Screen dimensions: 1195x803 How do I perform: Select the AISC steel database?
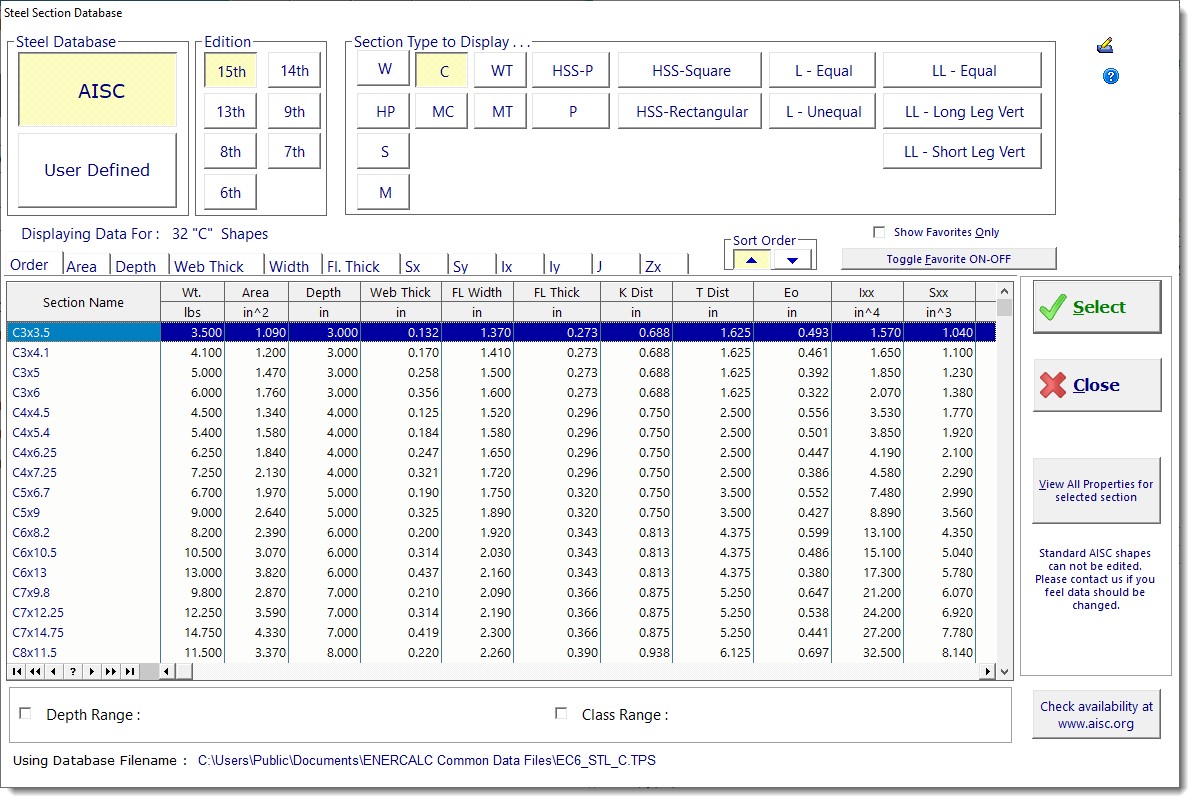coord(98,90)
